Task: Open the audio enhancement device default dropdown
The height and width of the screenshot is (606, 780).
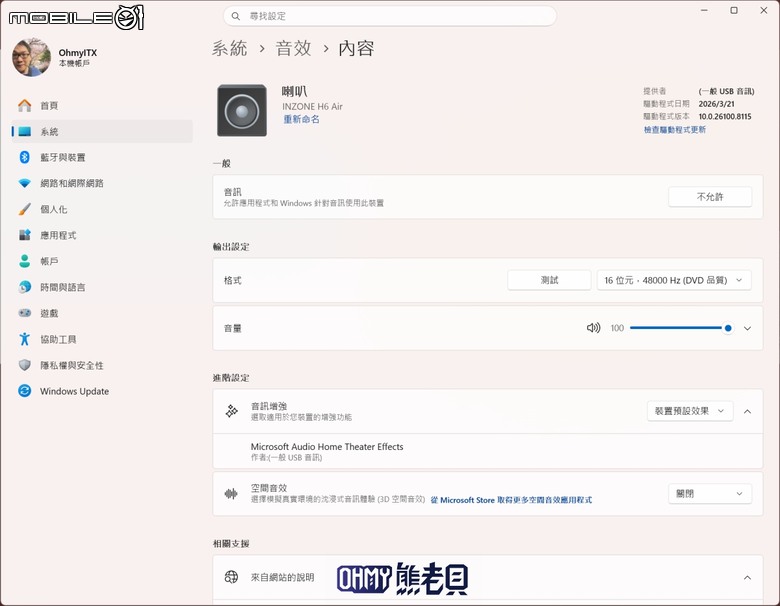Action: [x=689, y=411]
